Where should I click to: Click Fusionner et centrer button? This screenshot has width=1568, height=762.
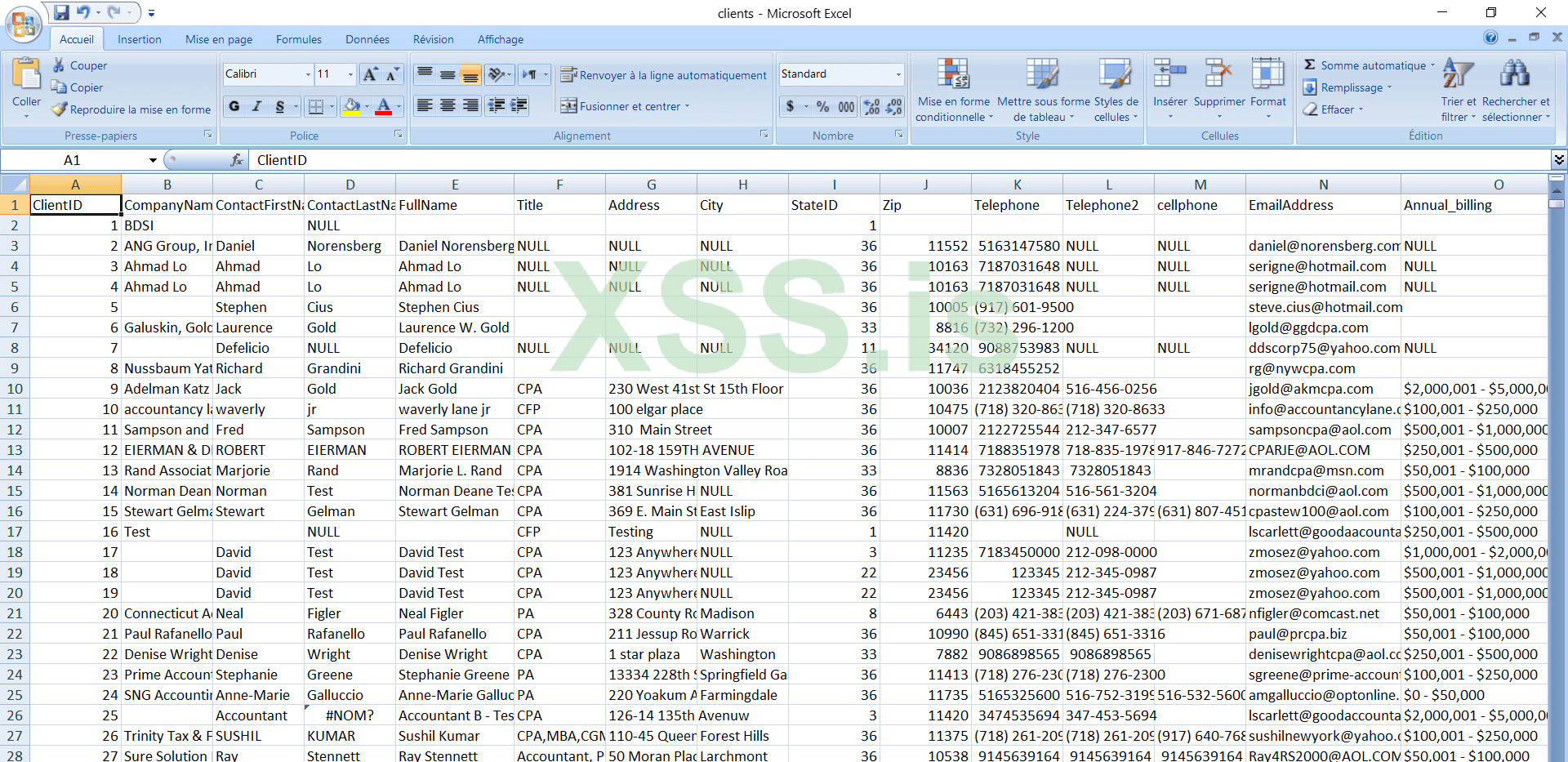622,106
